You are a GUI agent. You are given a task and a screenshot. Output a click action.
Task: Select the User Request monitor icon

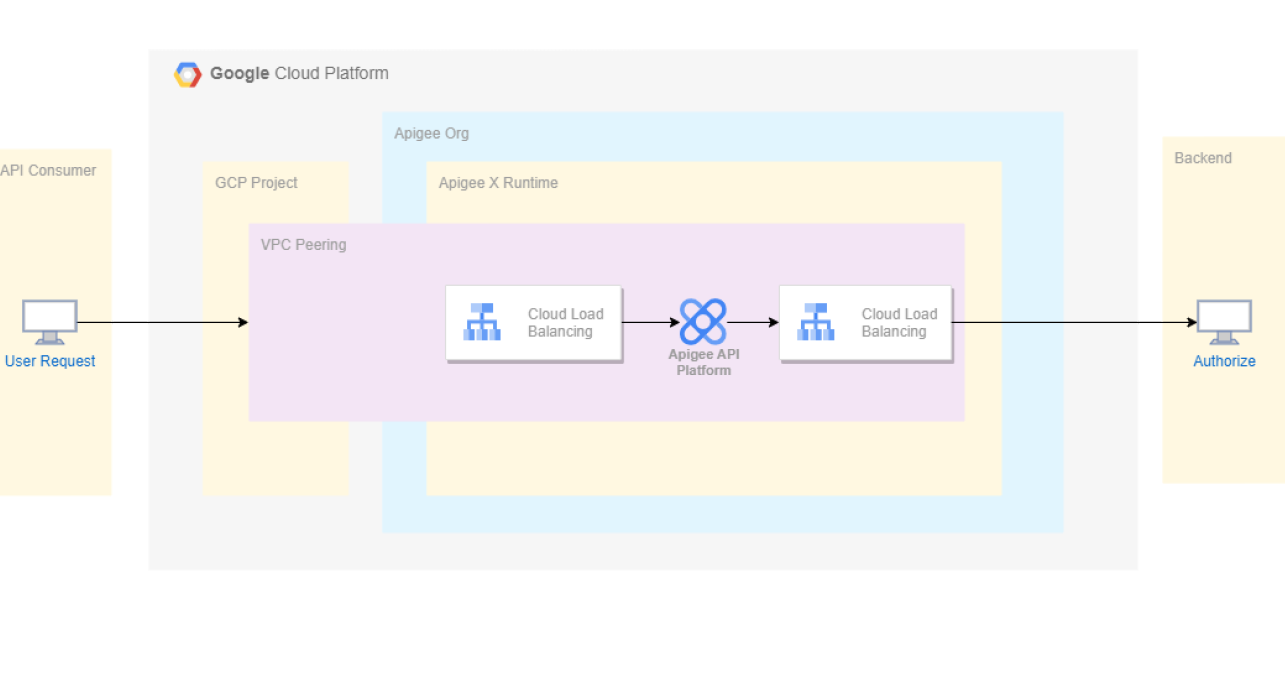[50, 323]
